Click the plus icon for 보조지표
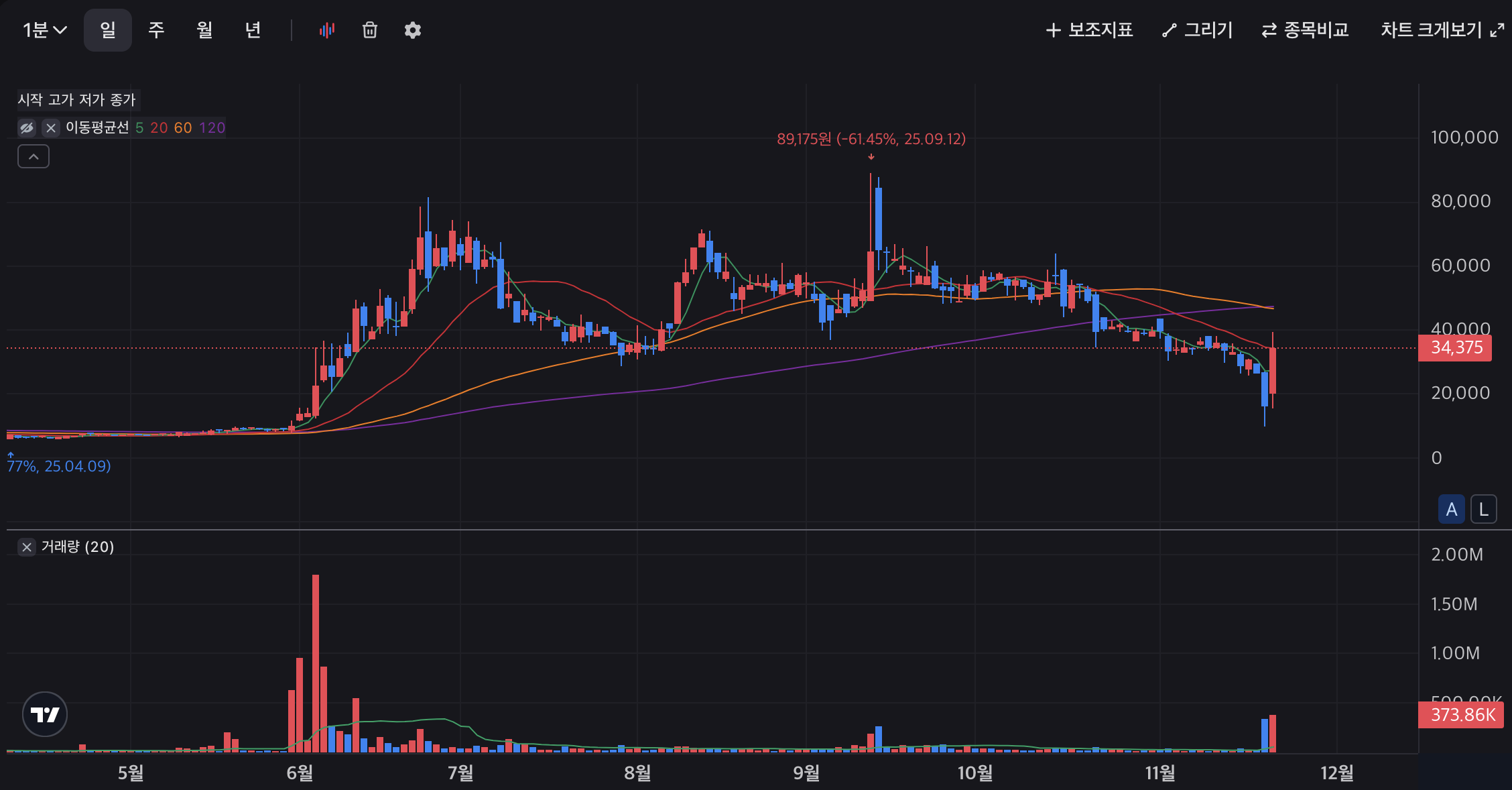Image resolution: width=1512 pixels, height=790 pixels. tap(1054, 30)
